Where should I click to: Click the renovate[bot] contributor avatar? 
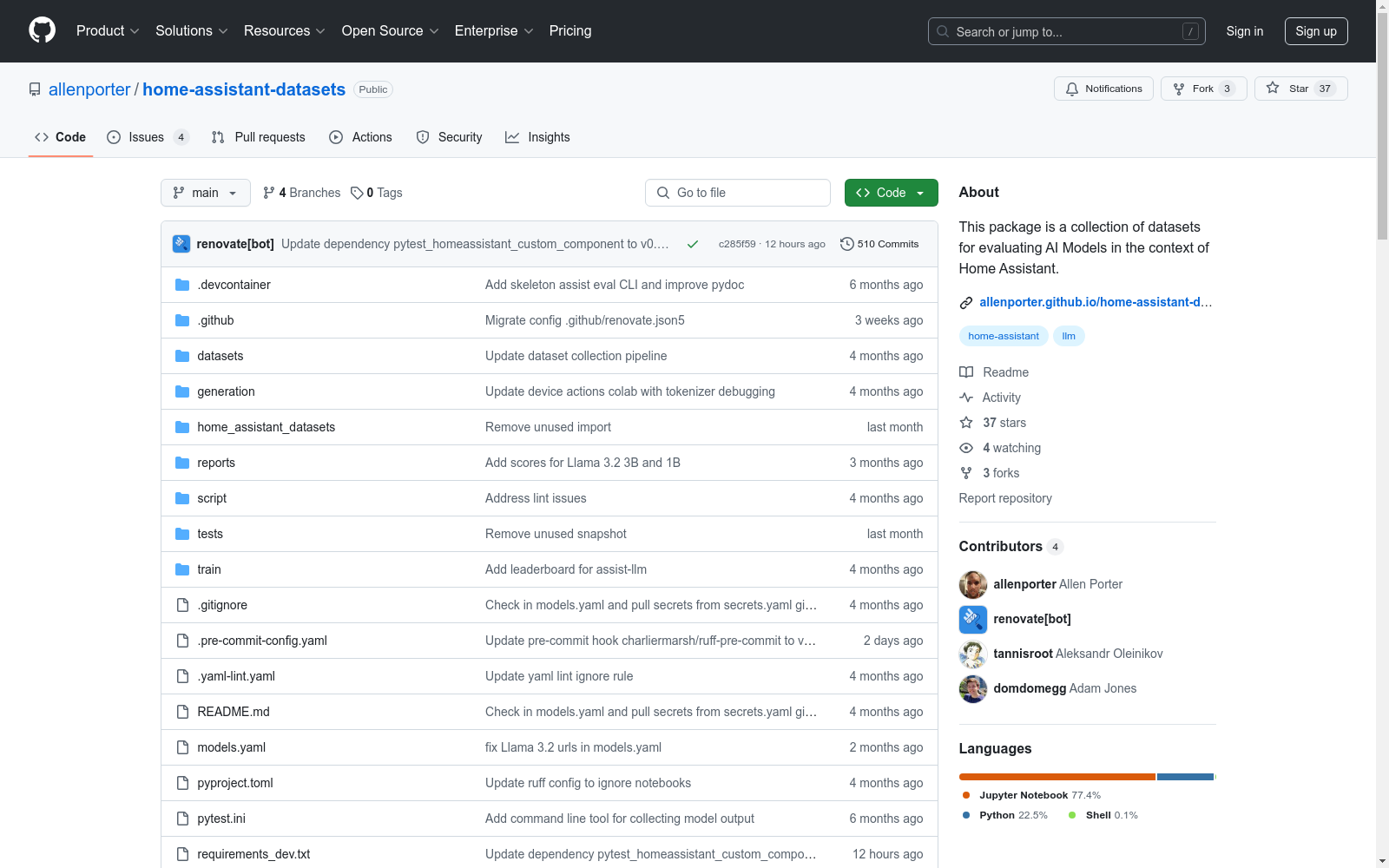(x=973, y=619)
